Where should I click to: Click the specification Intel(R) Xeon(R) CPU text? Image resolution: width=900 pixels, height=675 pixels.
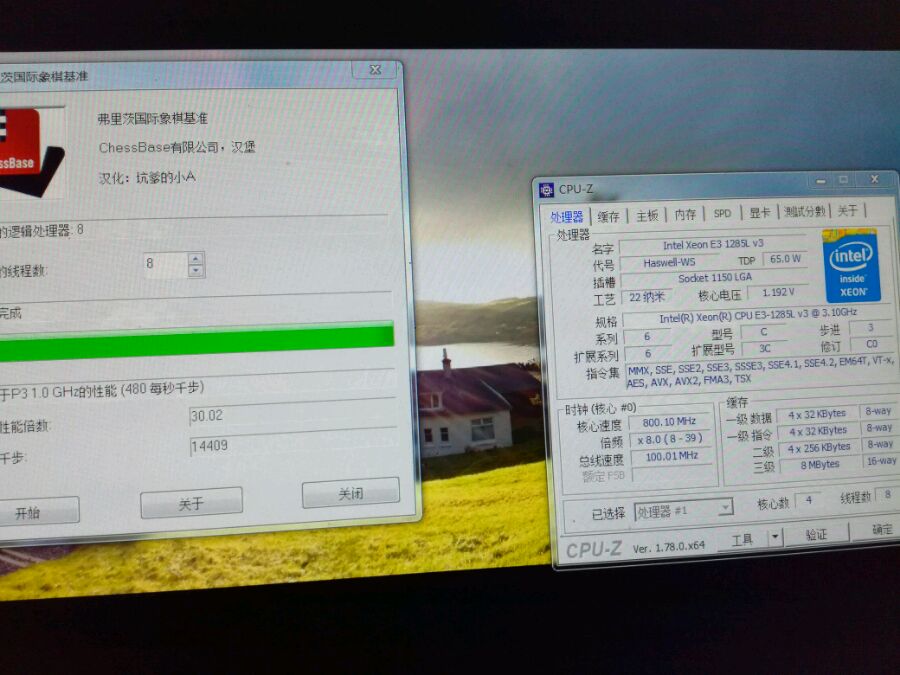coord(758,315)
